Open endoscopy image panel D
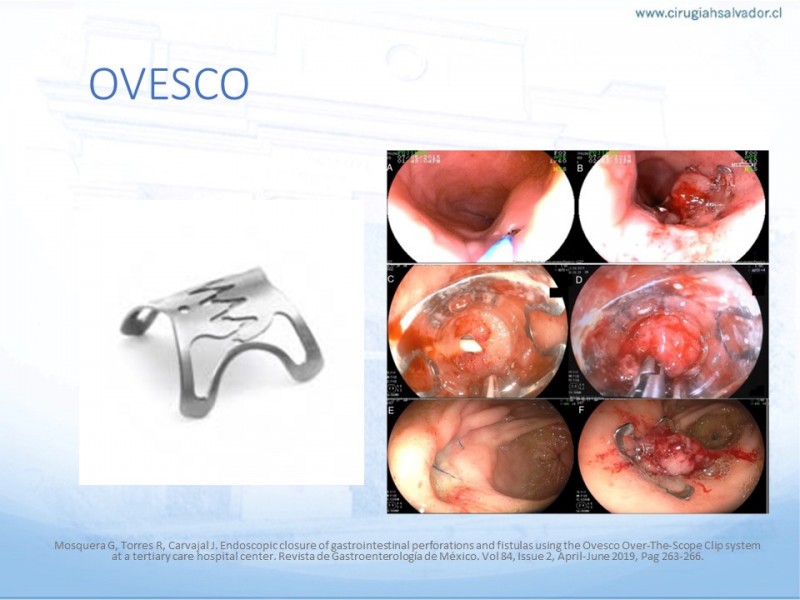The width and height of the screenshot is (800, 600). click(668, 331)
